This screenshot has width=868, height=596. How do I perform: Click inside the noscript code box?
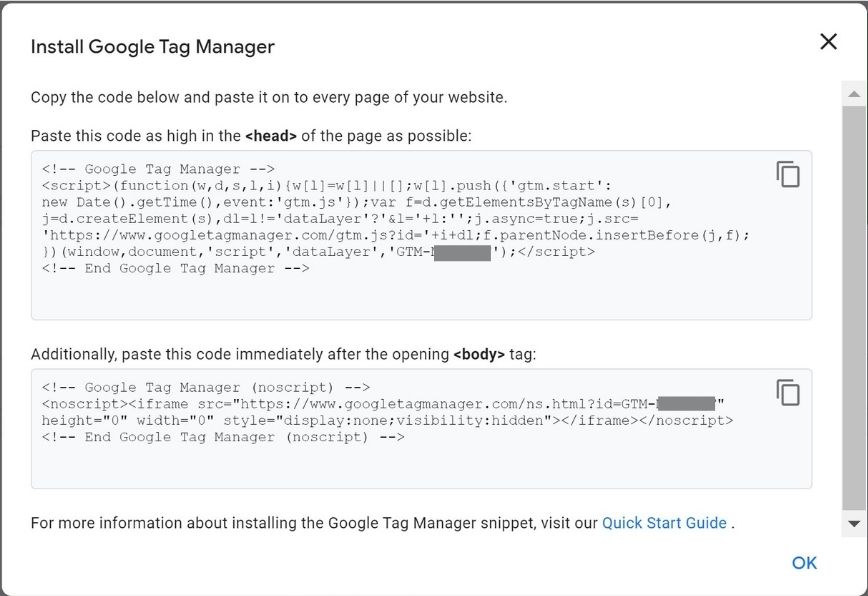click(421, 428)
